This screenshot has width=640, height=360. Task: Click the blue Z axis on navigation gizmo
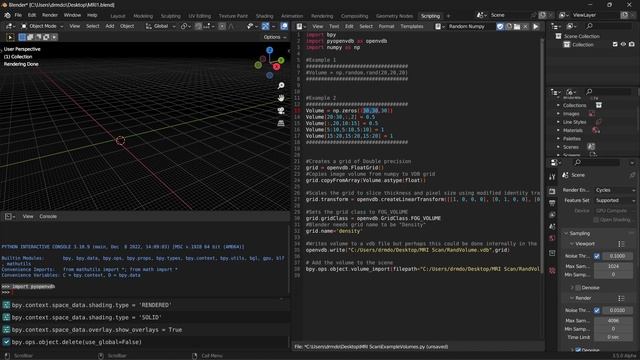tap(269, 50)
